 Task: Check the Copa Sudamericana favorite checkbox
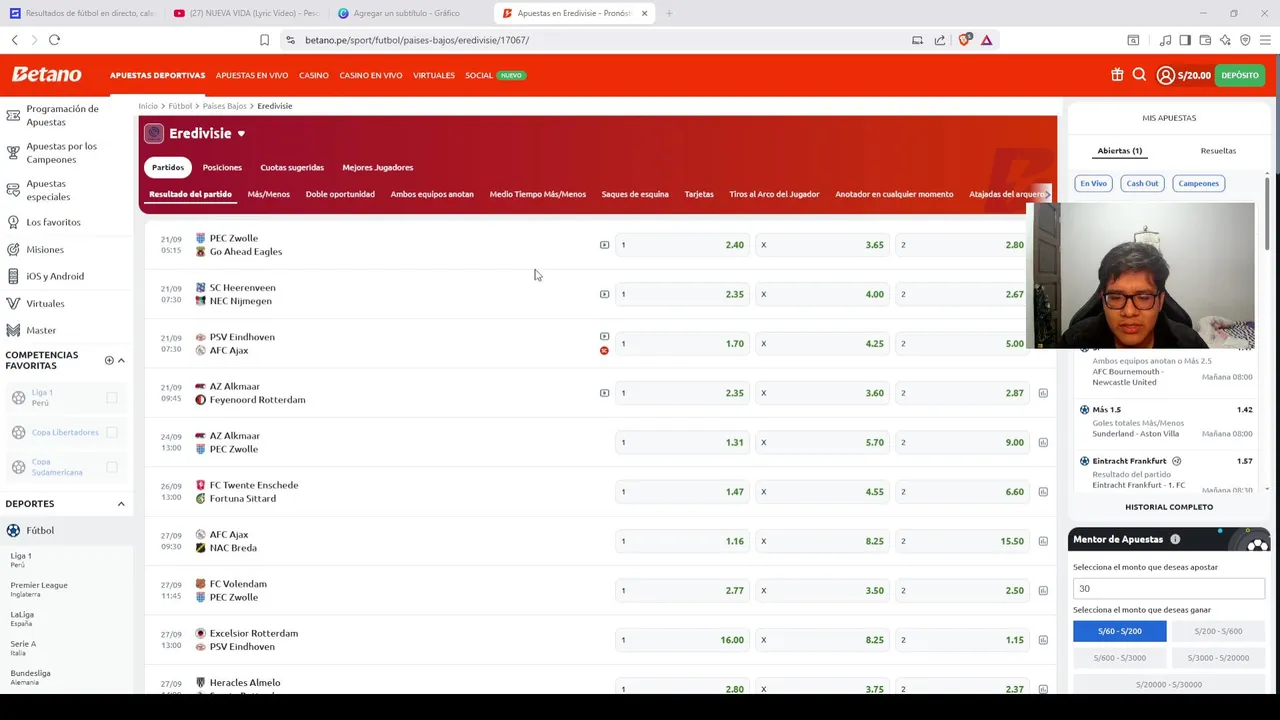(x=112, y=467)
